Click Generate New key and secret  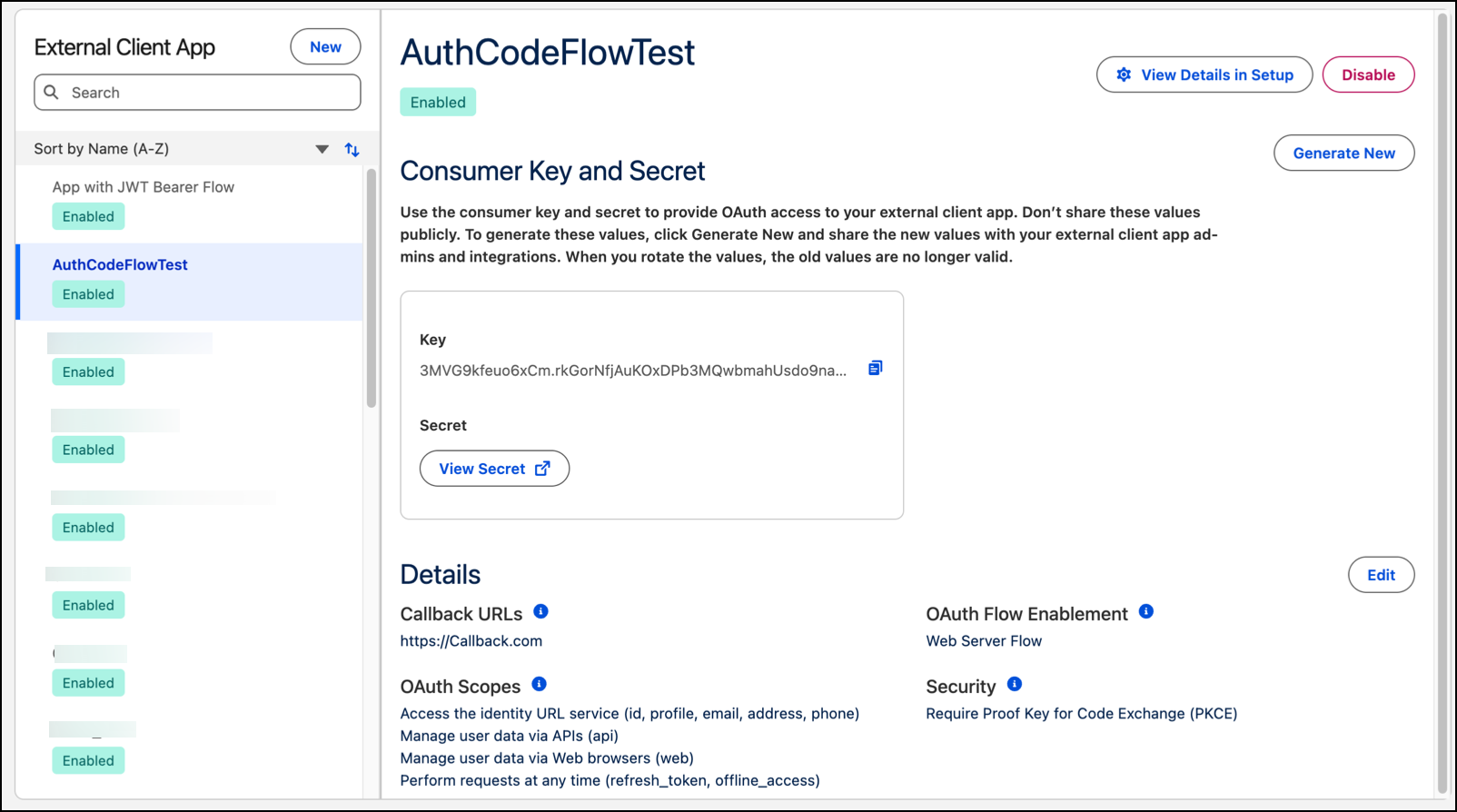(1343, 153)
